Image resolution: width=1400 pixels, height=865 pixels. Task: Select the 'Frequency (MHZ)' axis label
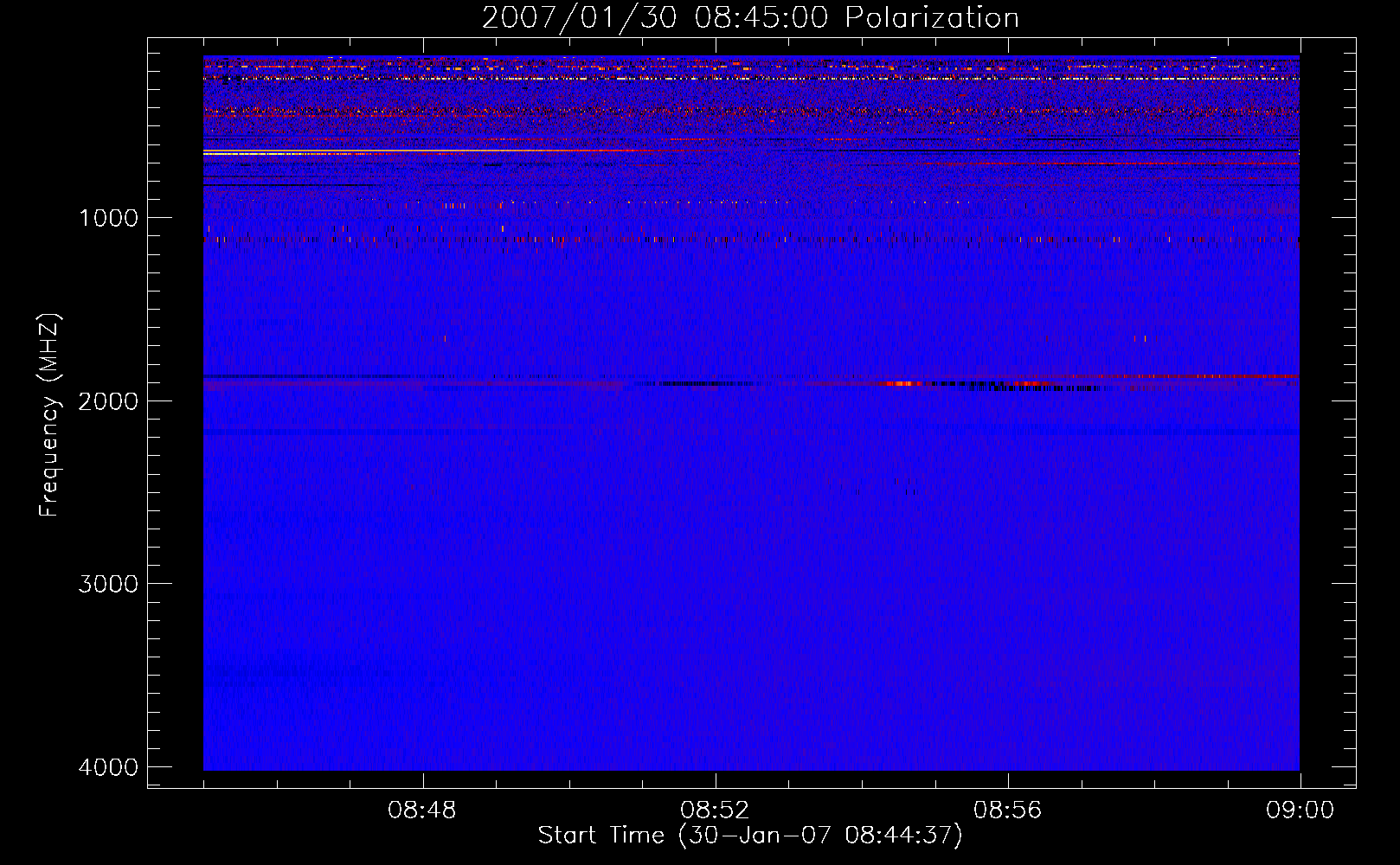48,415
